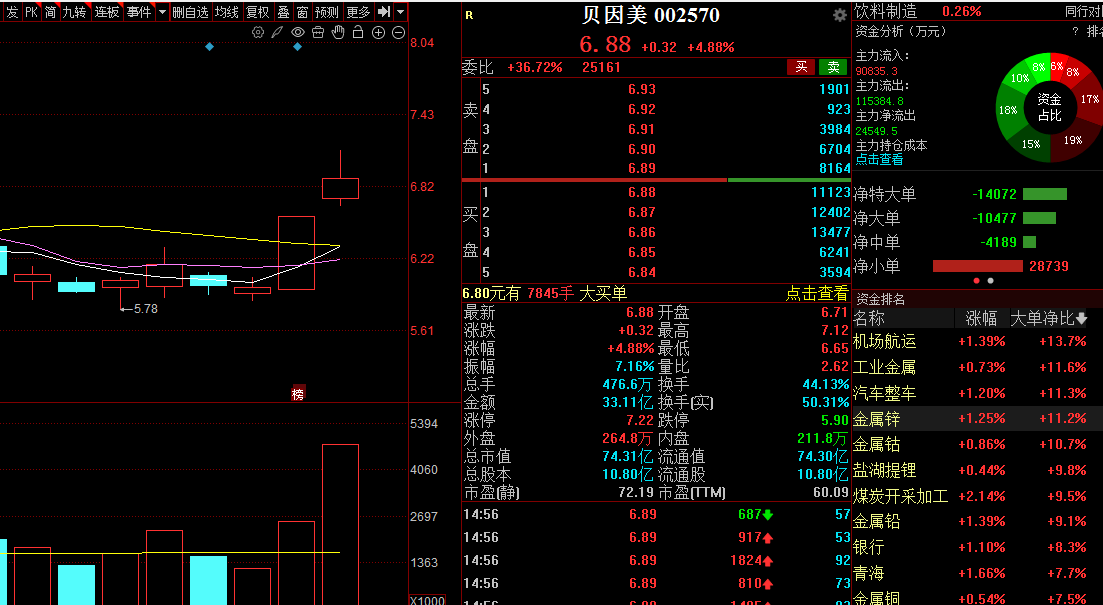Viewport: 1103px width, 605px height.
Task: Toggle the 九转 indicator
Action: (x=74, y=12)
